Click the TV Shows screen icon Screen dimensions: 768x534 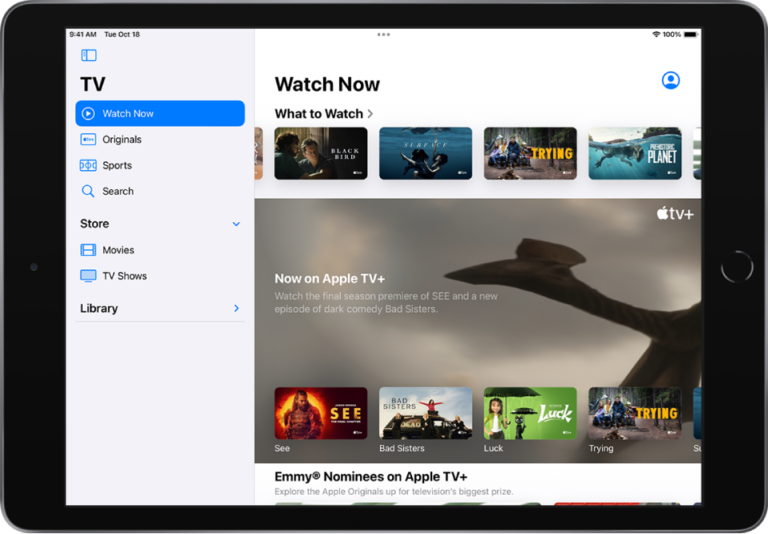(x=88, y=276)
